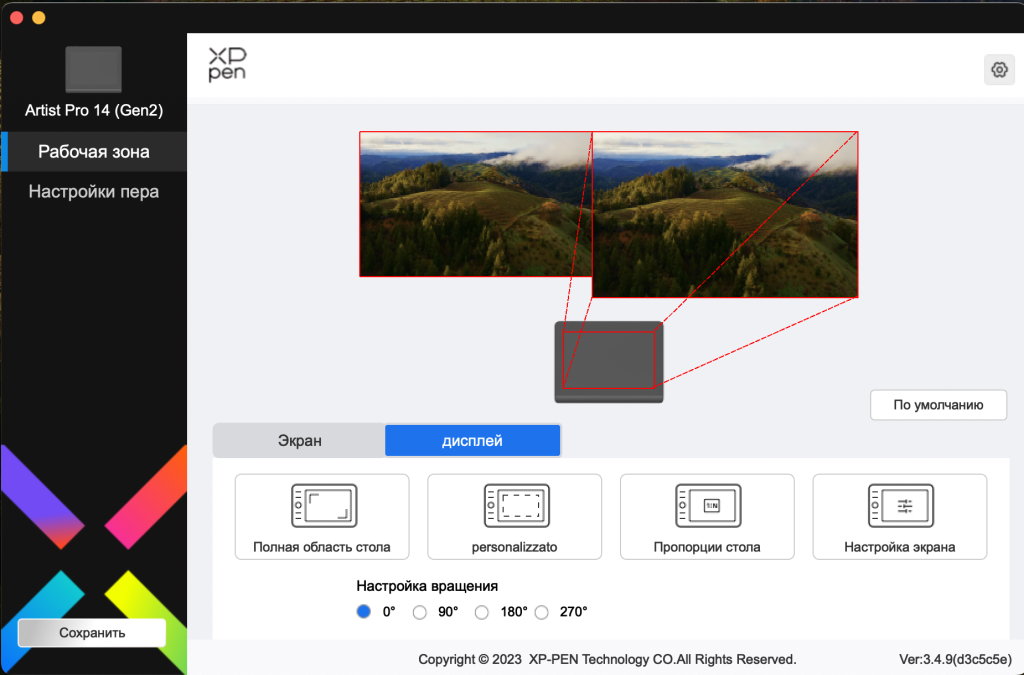Choose Полная область стола mode
1024x675 pixels.
(x=322, y=516)
